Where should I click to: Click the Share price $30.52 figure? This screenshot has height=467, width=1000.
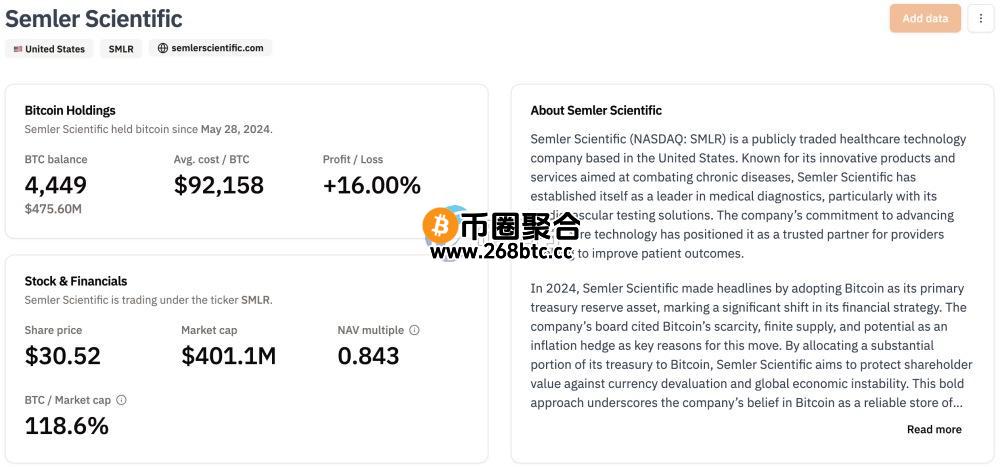(62, 356)
